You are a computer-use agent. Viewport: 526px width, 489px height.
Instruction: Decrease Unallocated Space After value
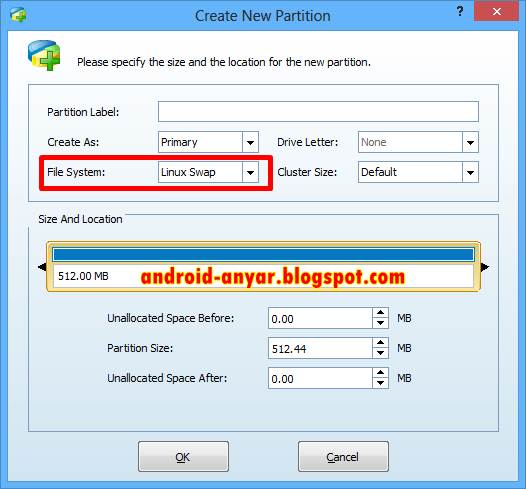pyautogui.click(x=380, y=383)
